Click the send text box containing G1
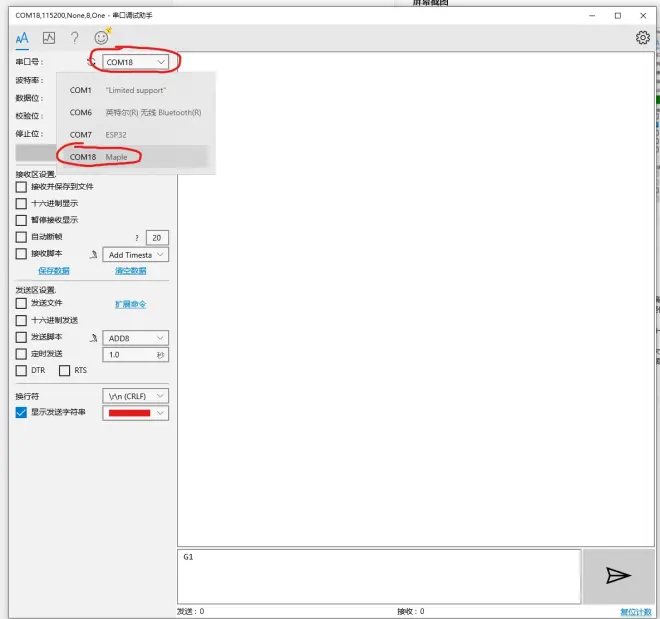This screenshot has width=660, height=619. (379, 576)
